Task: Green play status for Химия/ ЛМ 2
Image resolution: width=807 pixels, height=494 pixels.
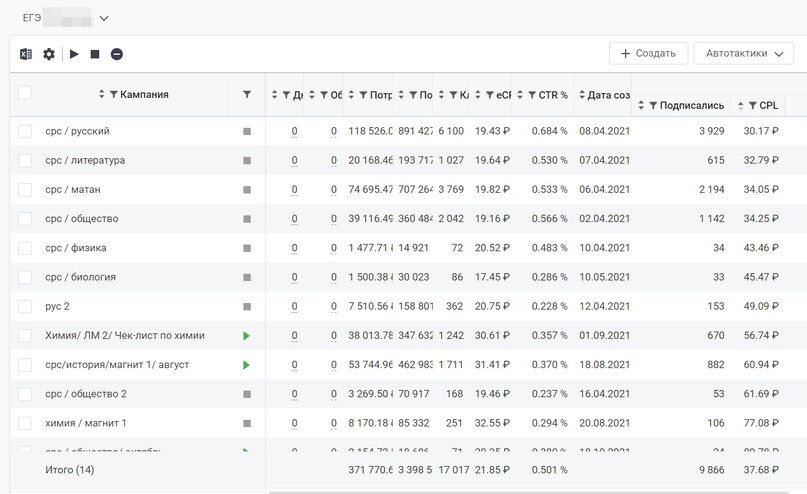Action: (246, 336)
